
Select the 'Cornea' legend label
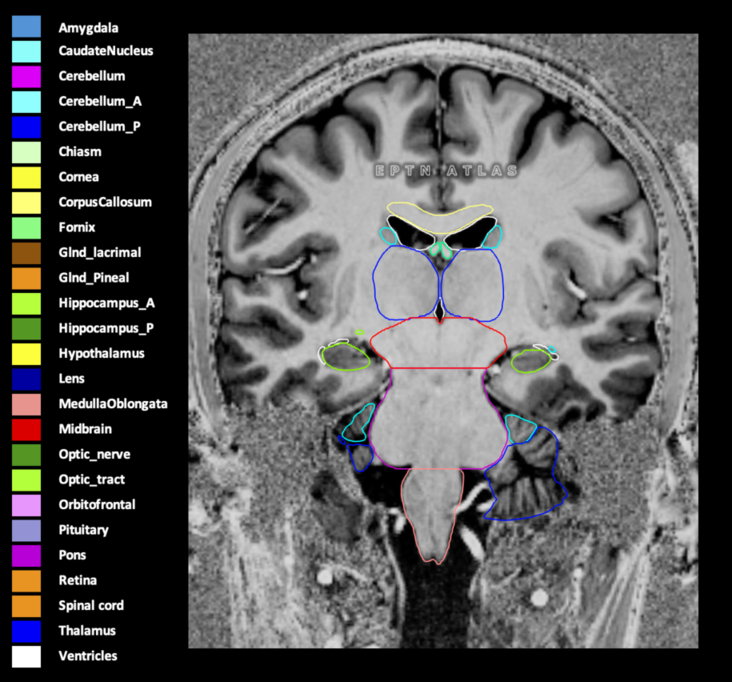[78, 176]
